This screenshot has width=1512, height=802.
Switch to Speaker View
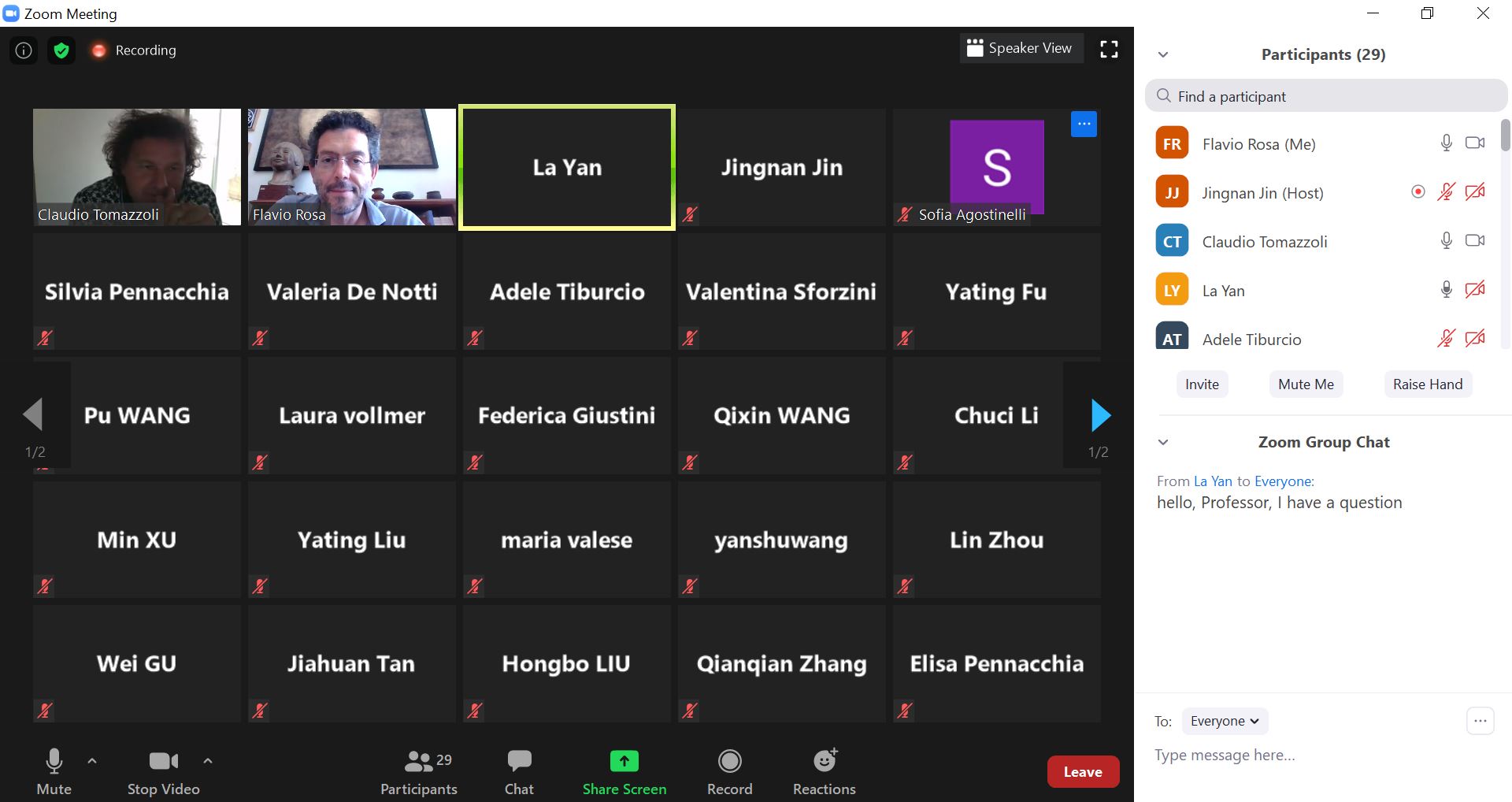click(x=1021, y=49)
